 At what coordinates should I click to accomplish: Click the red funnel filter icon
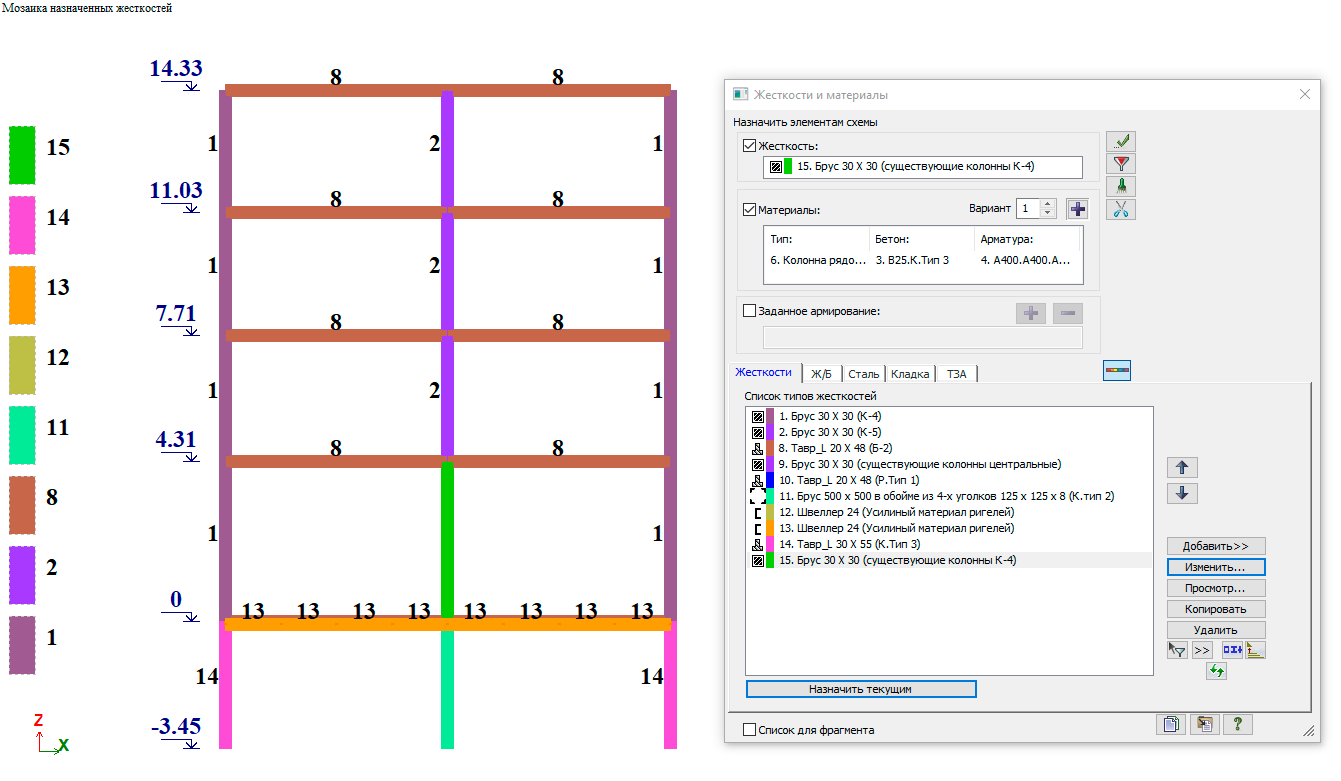(x=1122, y=164)
